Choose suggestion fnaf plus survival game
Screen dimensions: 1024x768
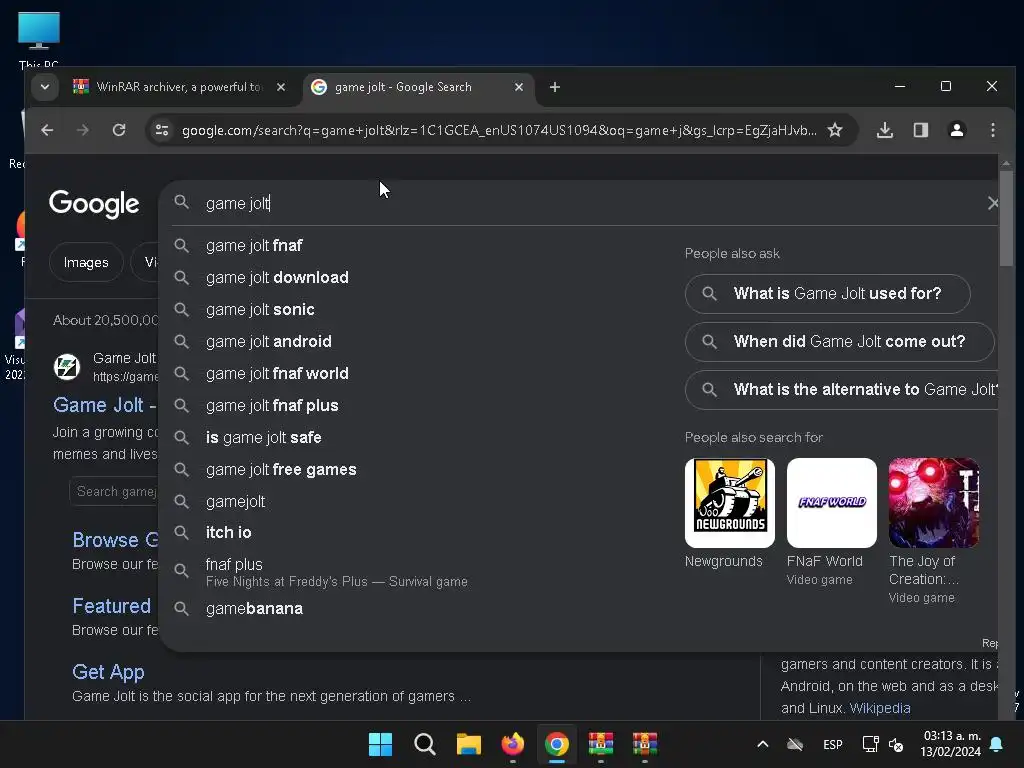[418, 571]
